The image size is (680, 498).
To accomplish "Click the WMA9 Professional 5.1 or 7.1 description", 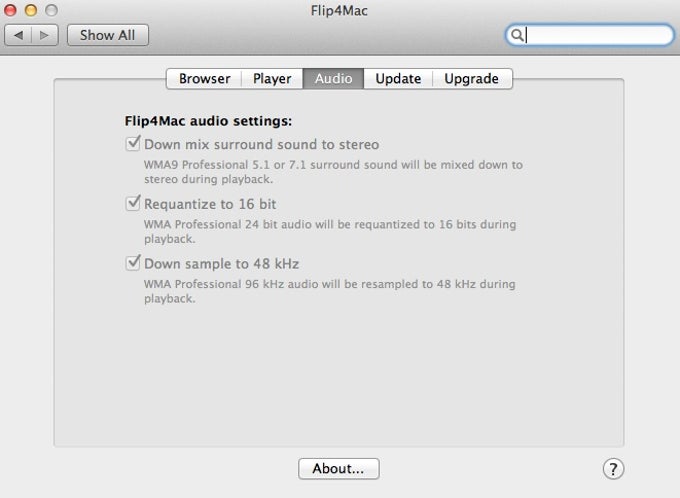I will click(333, 172).
